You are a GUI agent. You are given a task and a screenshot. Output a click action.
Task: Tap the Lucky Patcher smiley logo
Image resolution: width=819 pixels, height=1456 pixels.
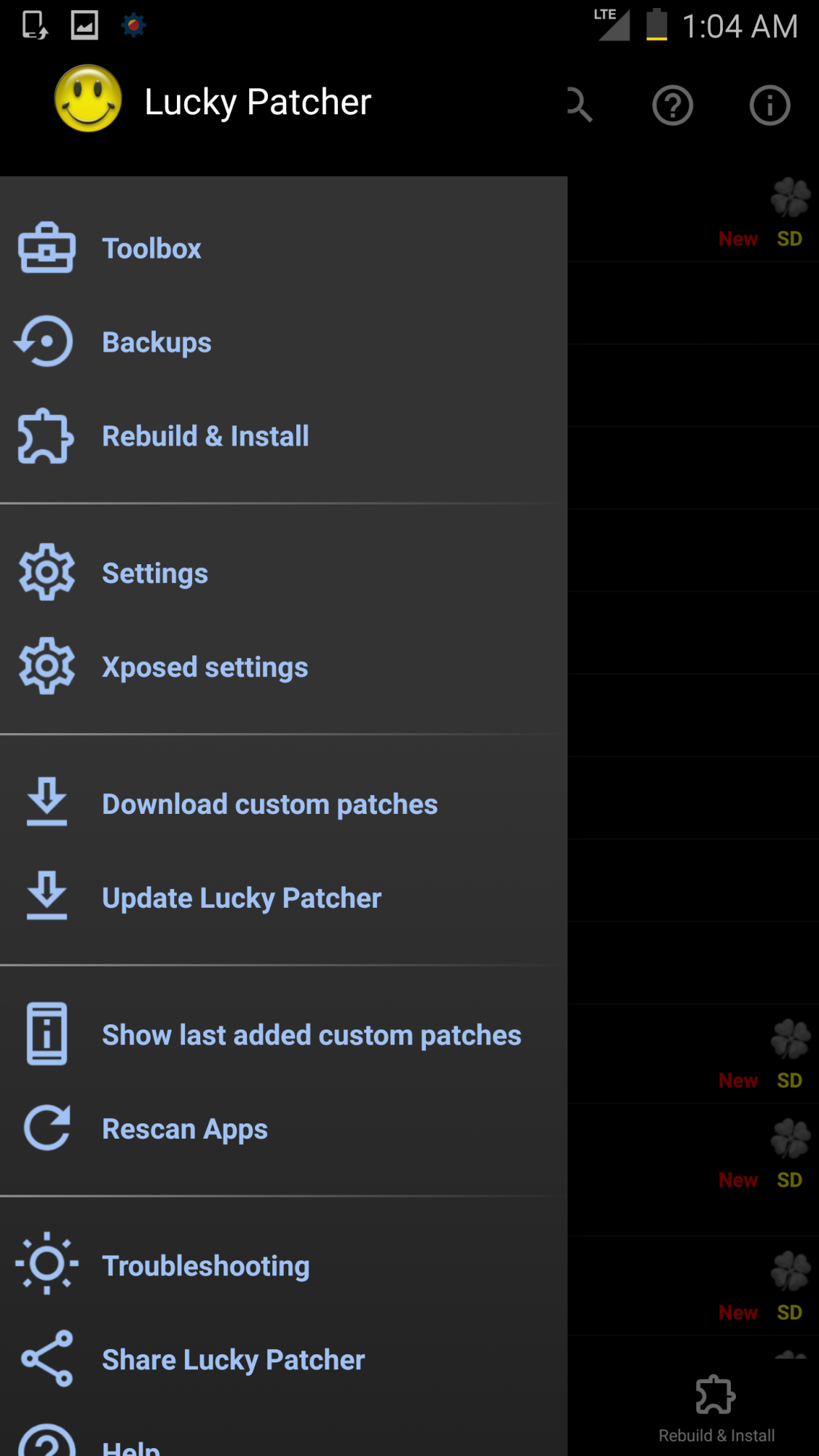pyautogui.click(x=88, y=100)
